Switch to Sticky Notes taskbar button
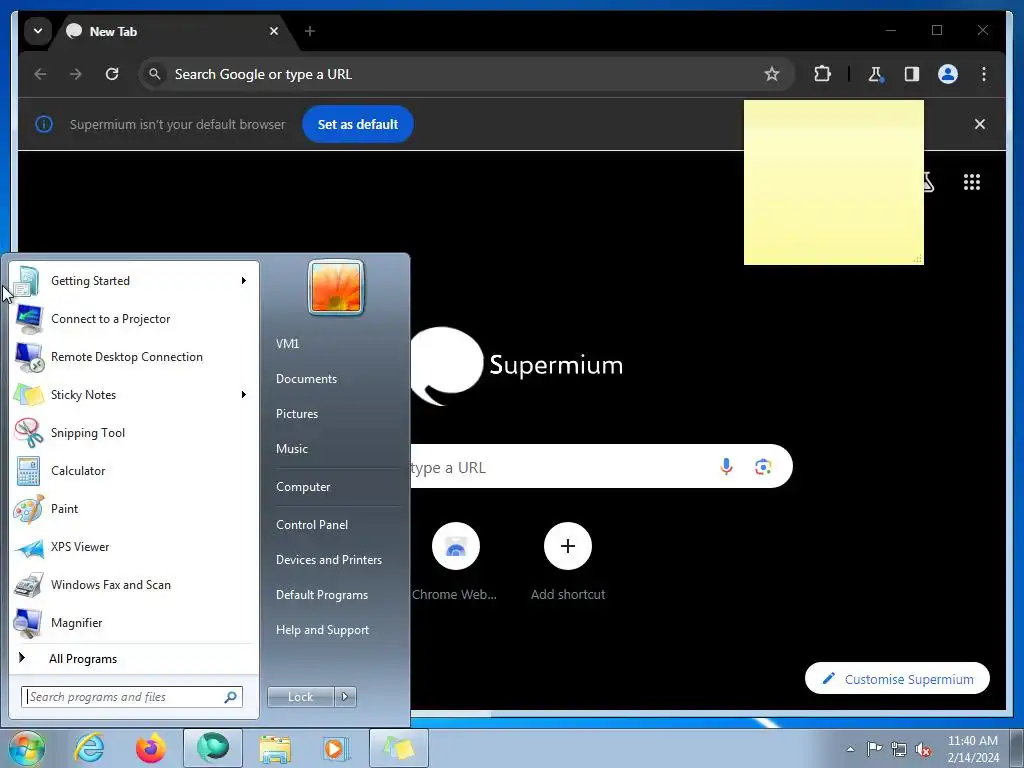 (399, 748)
